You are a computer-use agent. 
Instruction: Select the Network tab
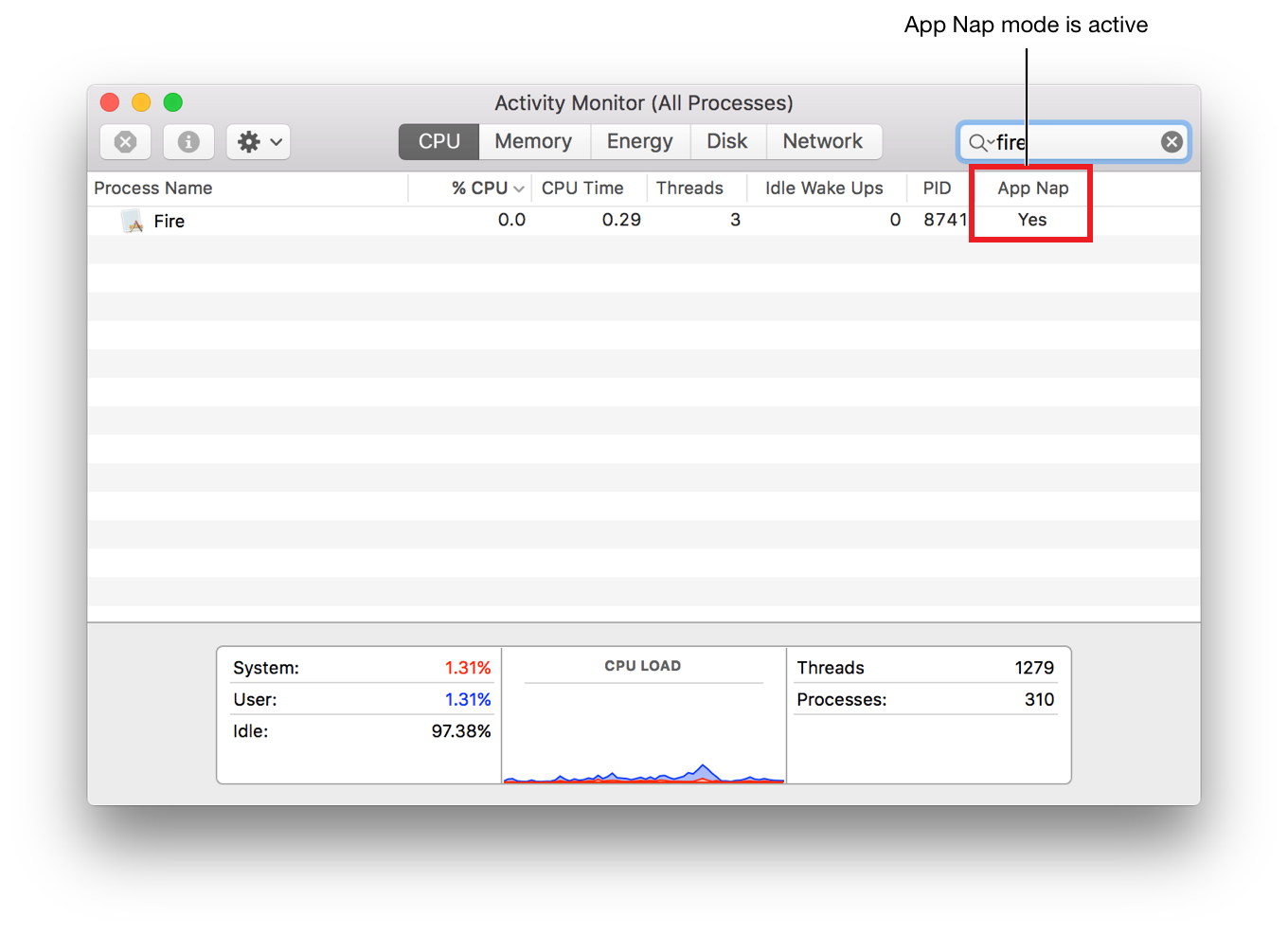point(824,141)
